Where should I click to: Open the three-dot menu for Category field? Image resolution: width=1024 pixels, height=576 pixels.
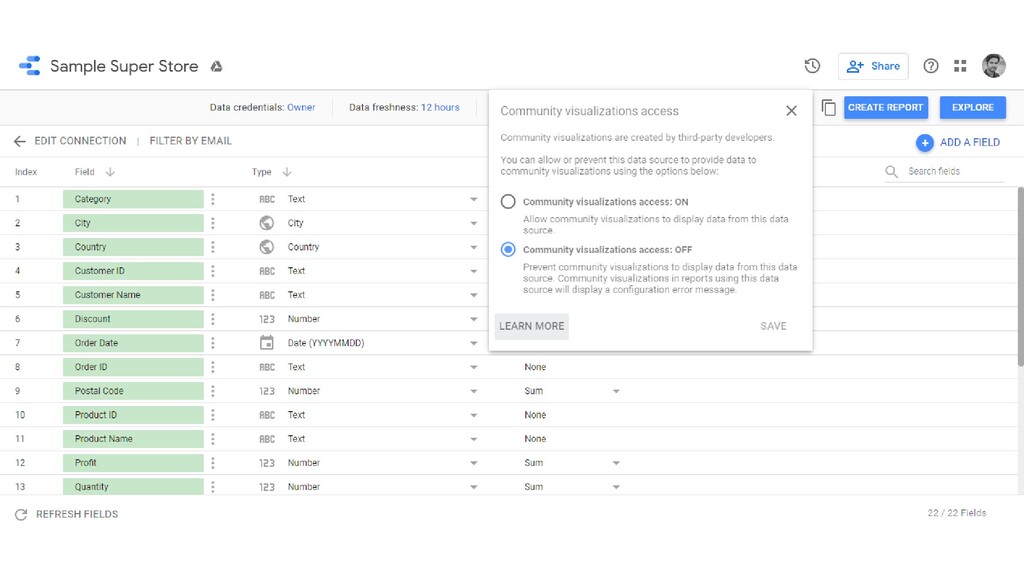point(213,199)
